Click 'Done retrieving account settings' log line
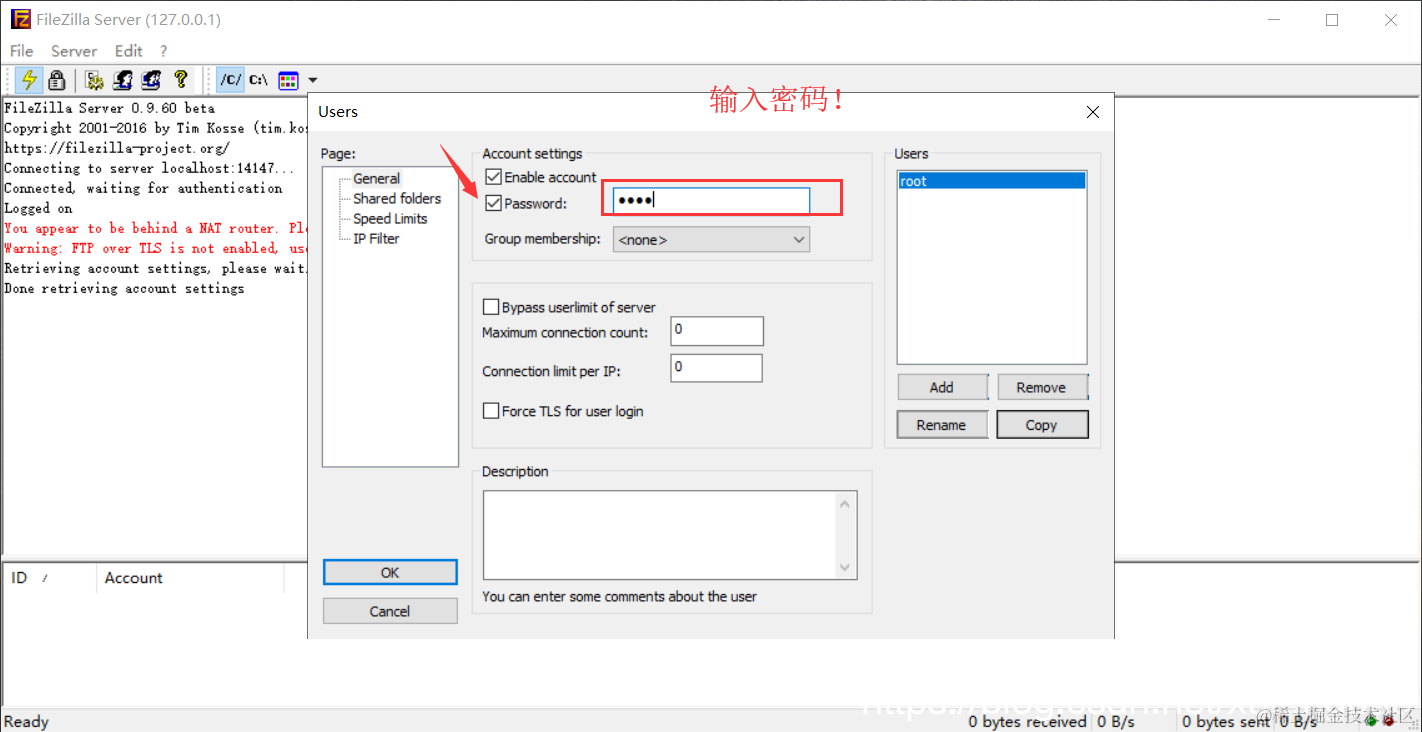Image resolution: width=1422 pixels, height=732 pixels. coord(124,288)
